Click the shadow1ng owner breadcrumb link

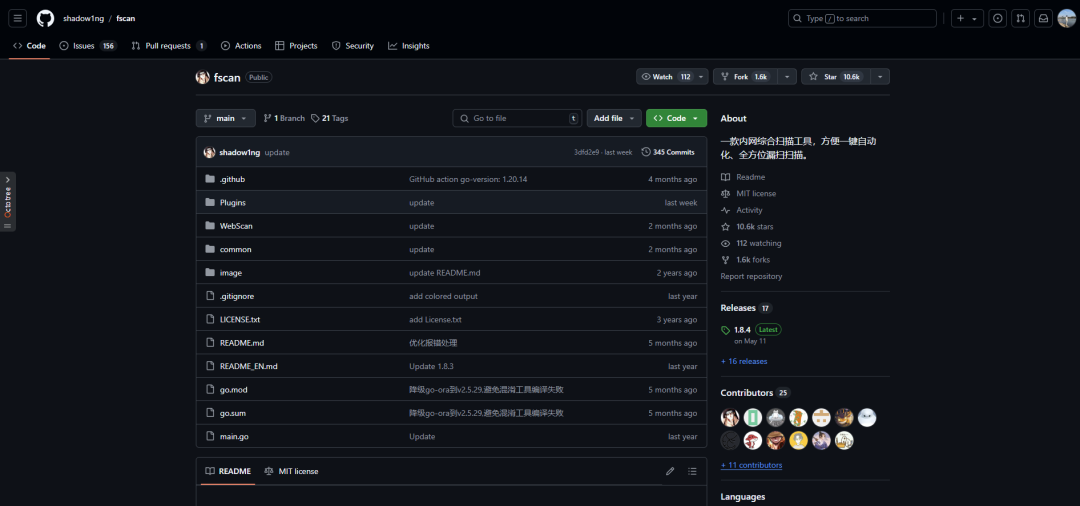83,19
